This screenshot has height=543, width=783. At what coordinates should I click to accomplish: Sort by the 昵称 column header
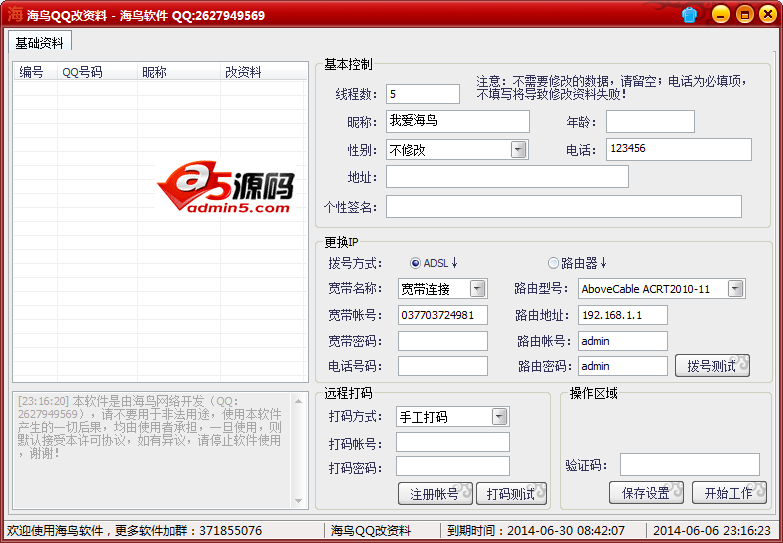(179, 72)
